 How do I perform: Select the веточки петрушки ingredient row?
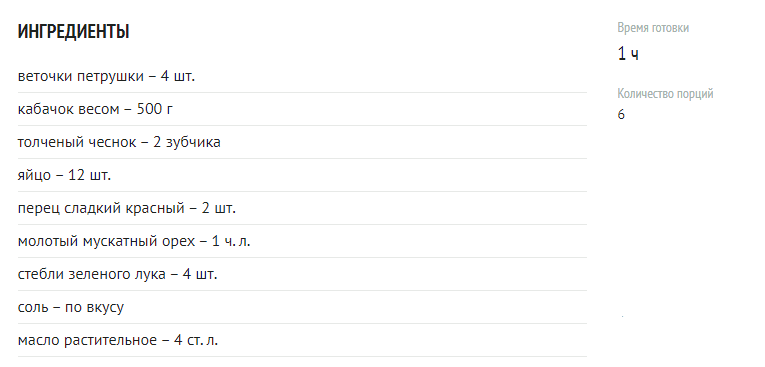click(302, 76)
